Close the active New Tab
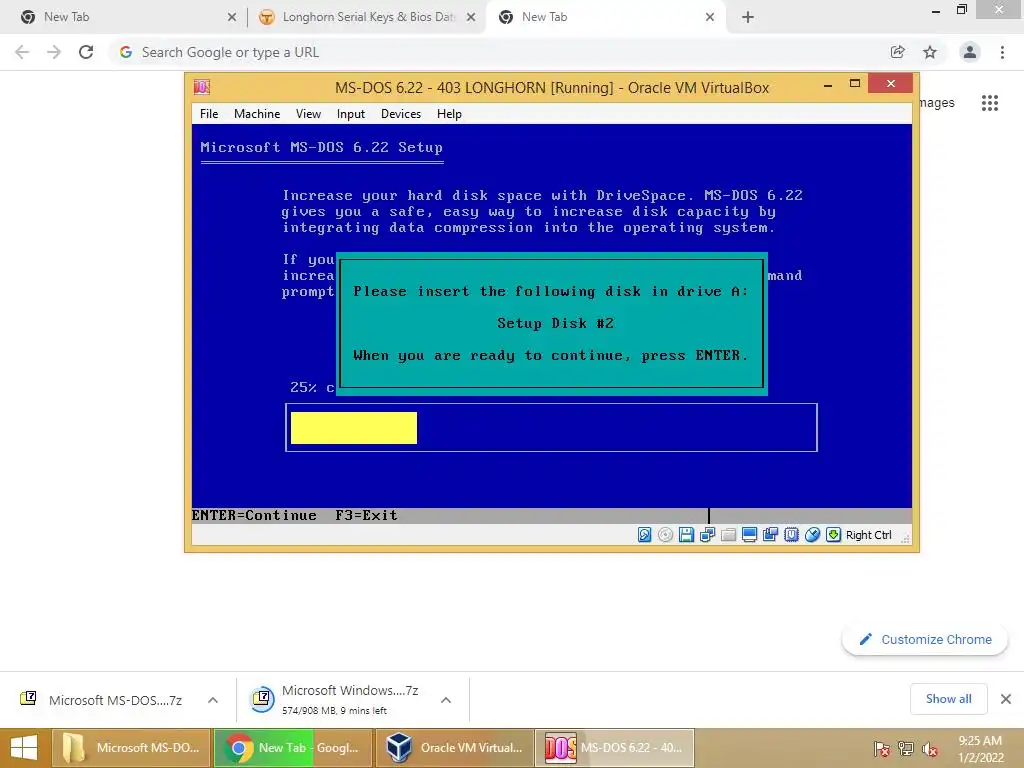This screenshot has width=1024, height=768. [710, 17]
